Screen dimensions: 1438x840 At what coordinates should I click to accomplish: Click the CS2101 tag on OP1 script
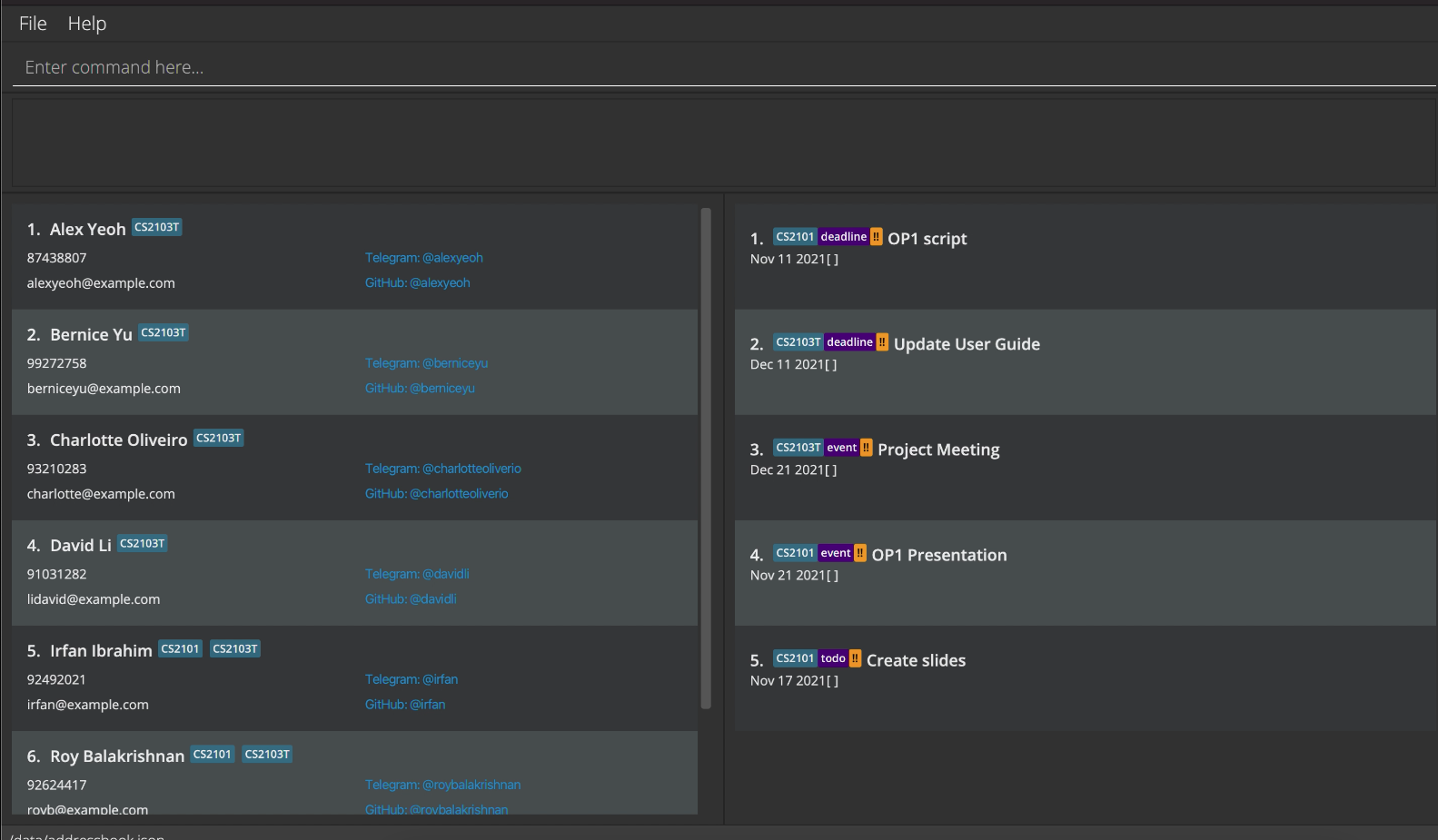[x=795, y=237]
